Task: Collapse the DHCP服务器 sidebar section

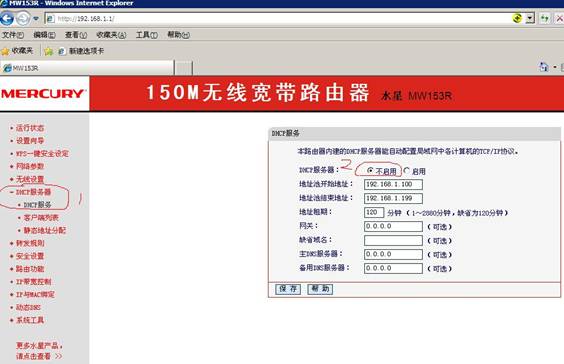Action: [33, 192]
